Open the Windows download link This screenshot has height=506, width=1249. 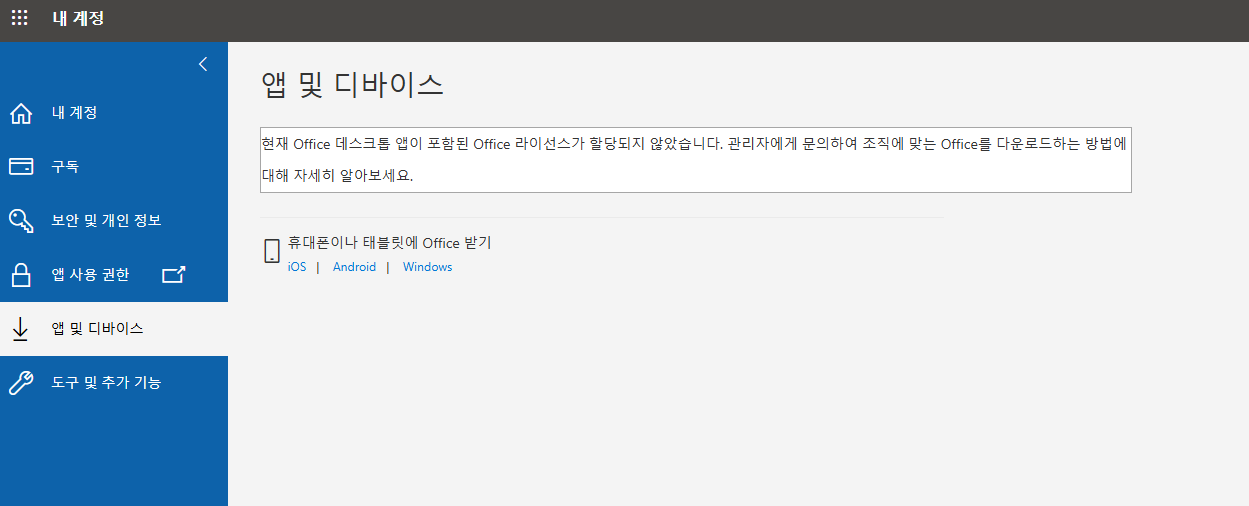(428, 267)
